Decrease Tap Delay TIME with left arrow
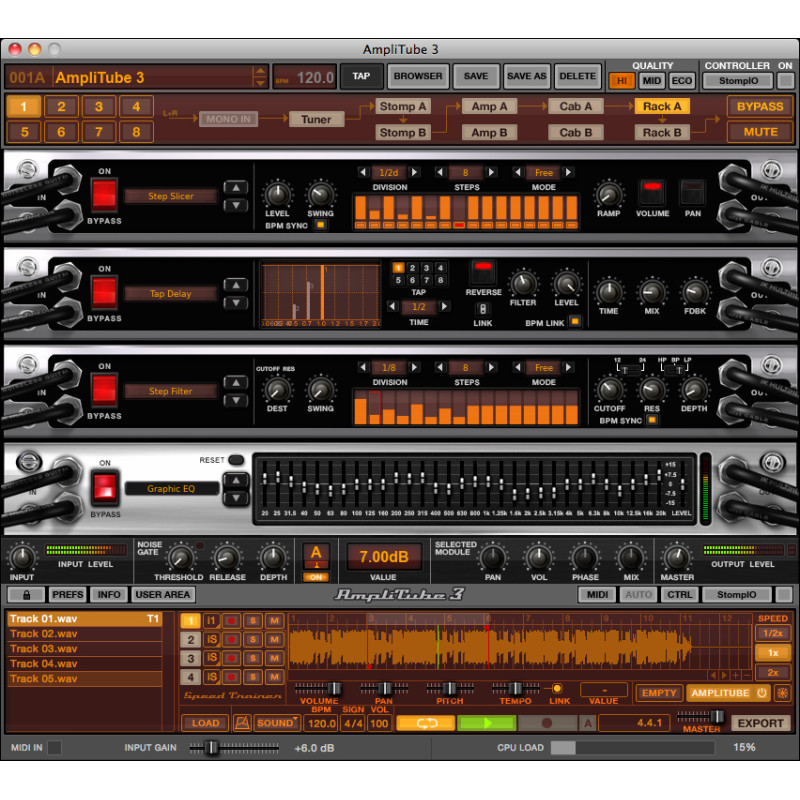This screenshot has height=800, width=800. (x=392, y=306)
